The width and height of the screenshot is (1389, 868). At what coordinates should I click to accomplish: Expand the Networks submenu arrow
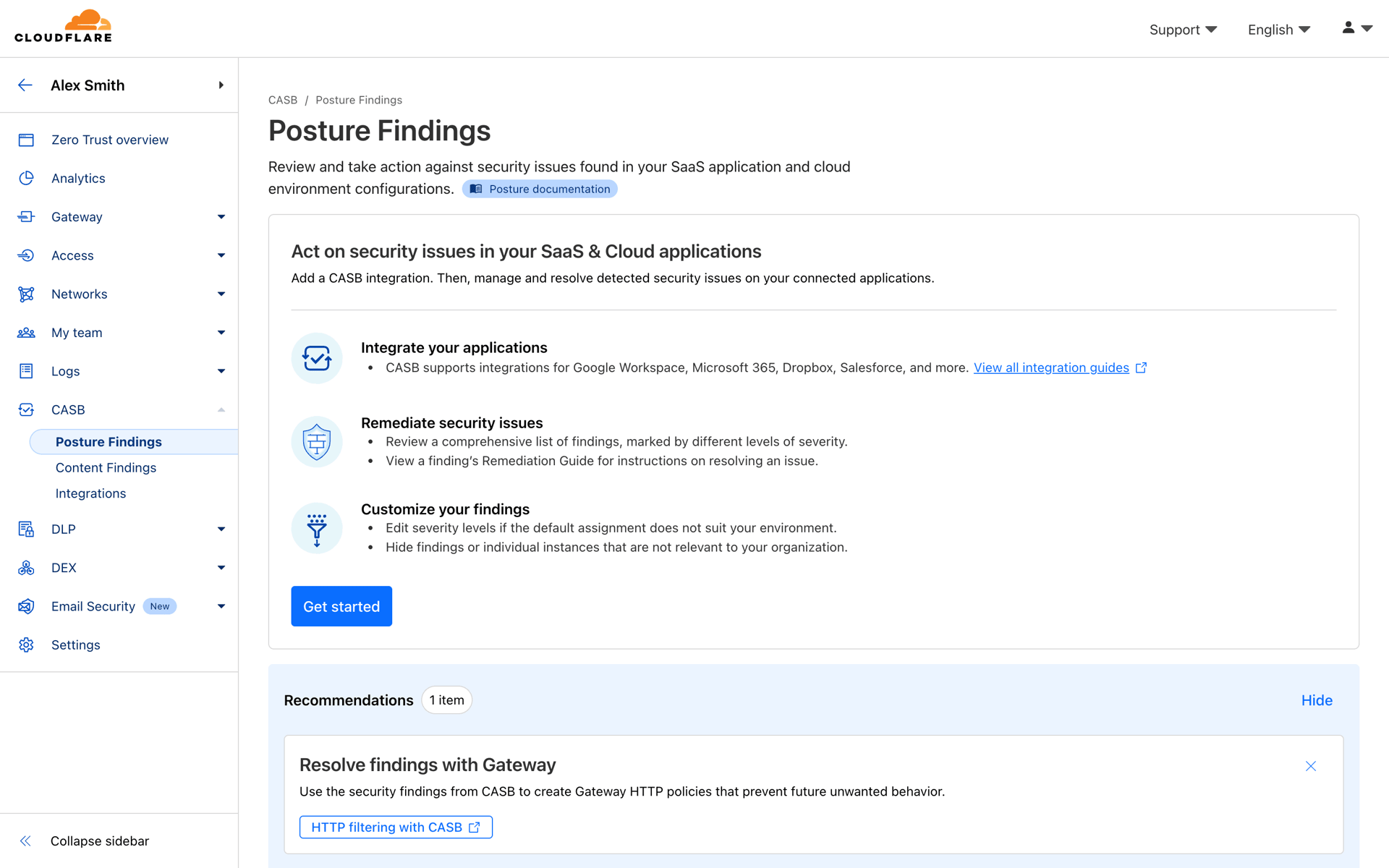click(221, 294)
